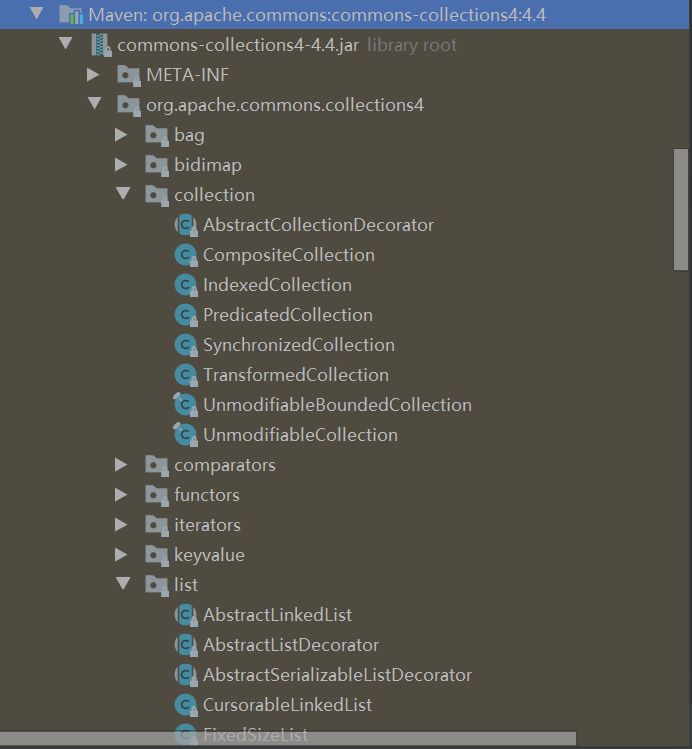This screenshot has height=749, width=692.
Task: Click the IndexedCollection class icon
Action: click(x=186, y=286)
